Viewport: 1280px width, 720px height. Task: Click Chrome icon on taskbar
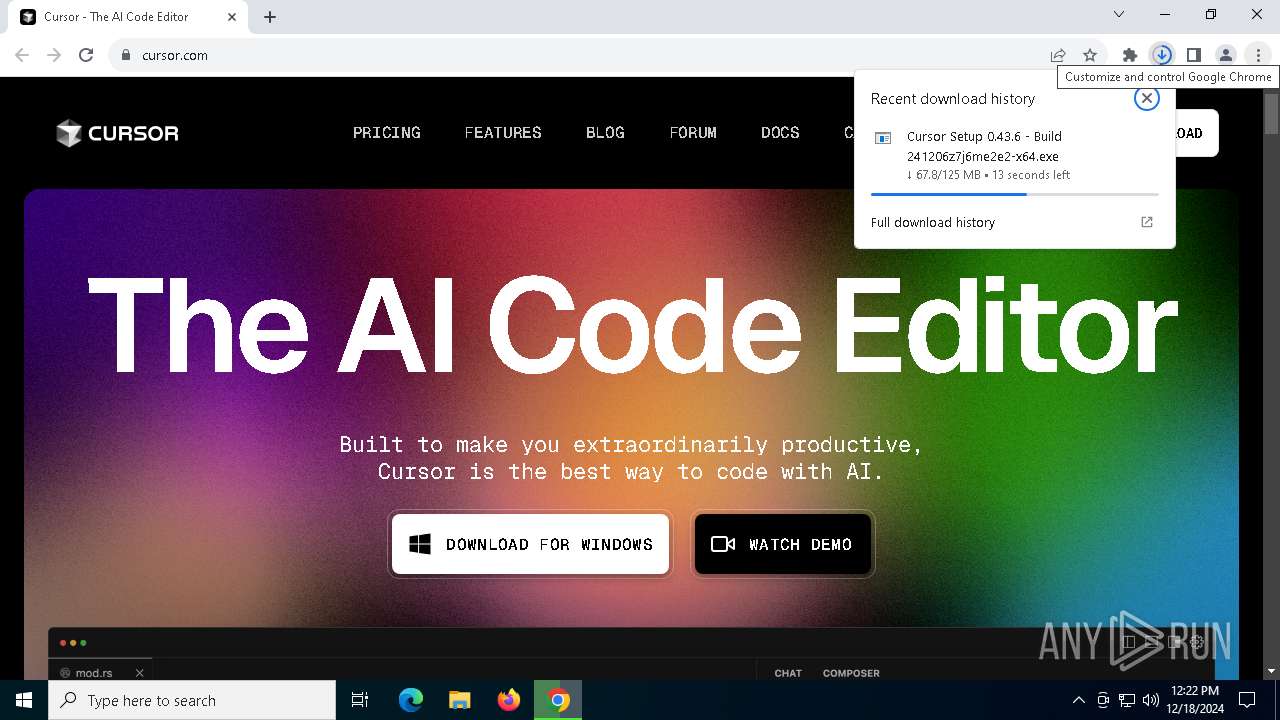(558, 700)
